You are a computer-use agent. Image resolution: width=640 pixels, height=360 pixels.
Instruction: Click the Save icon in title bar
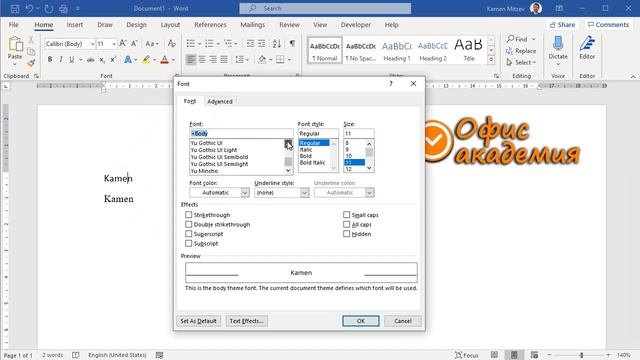pos(15,8)
